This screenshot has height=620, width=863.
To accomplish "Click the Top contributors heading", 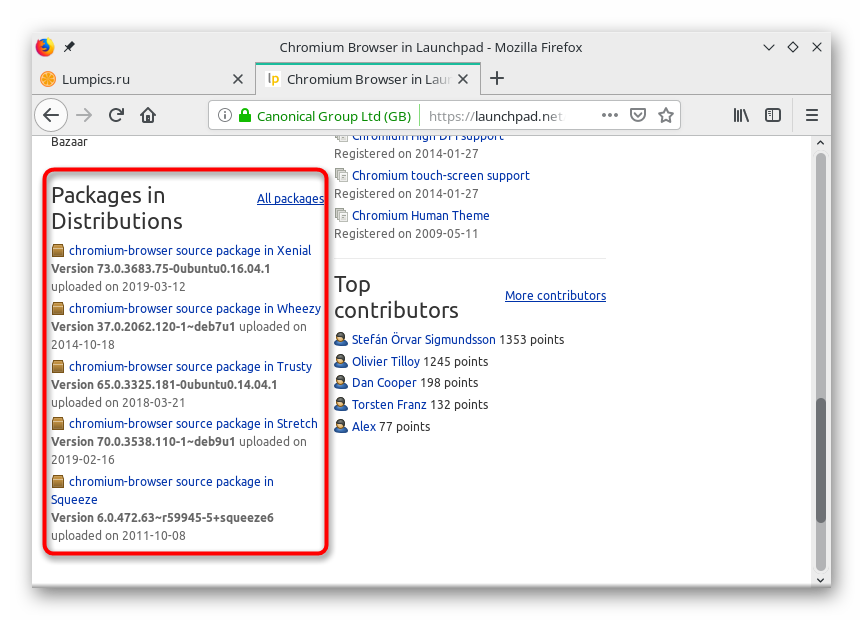I will (396, 297).
